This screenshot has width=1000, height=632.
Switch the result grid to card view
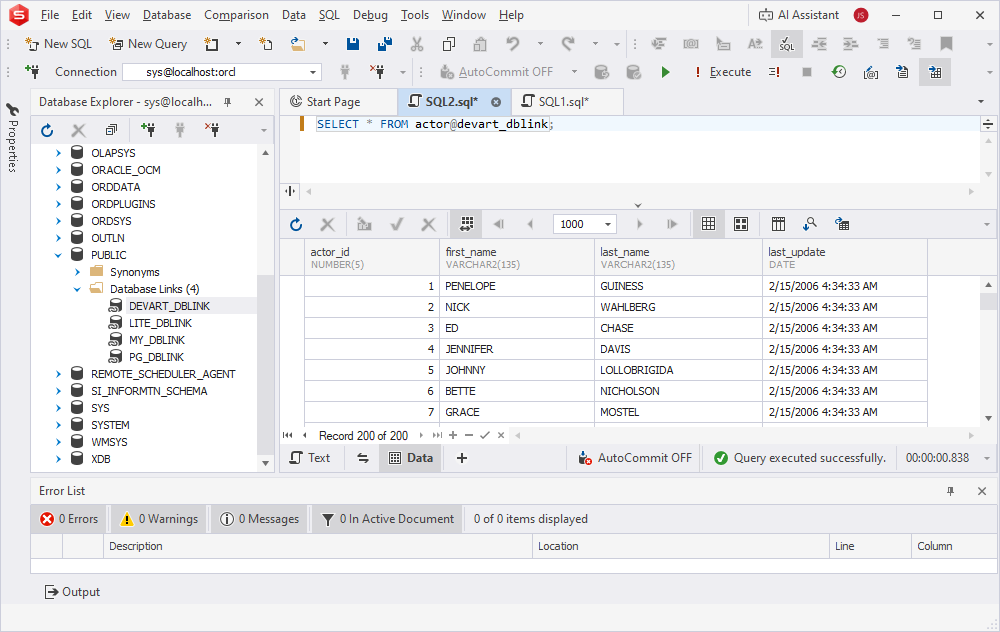(x=740, y=224)
